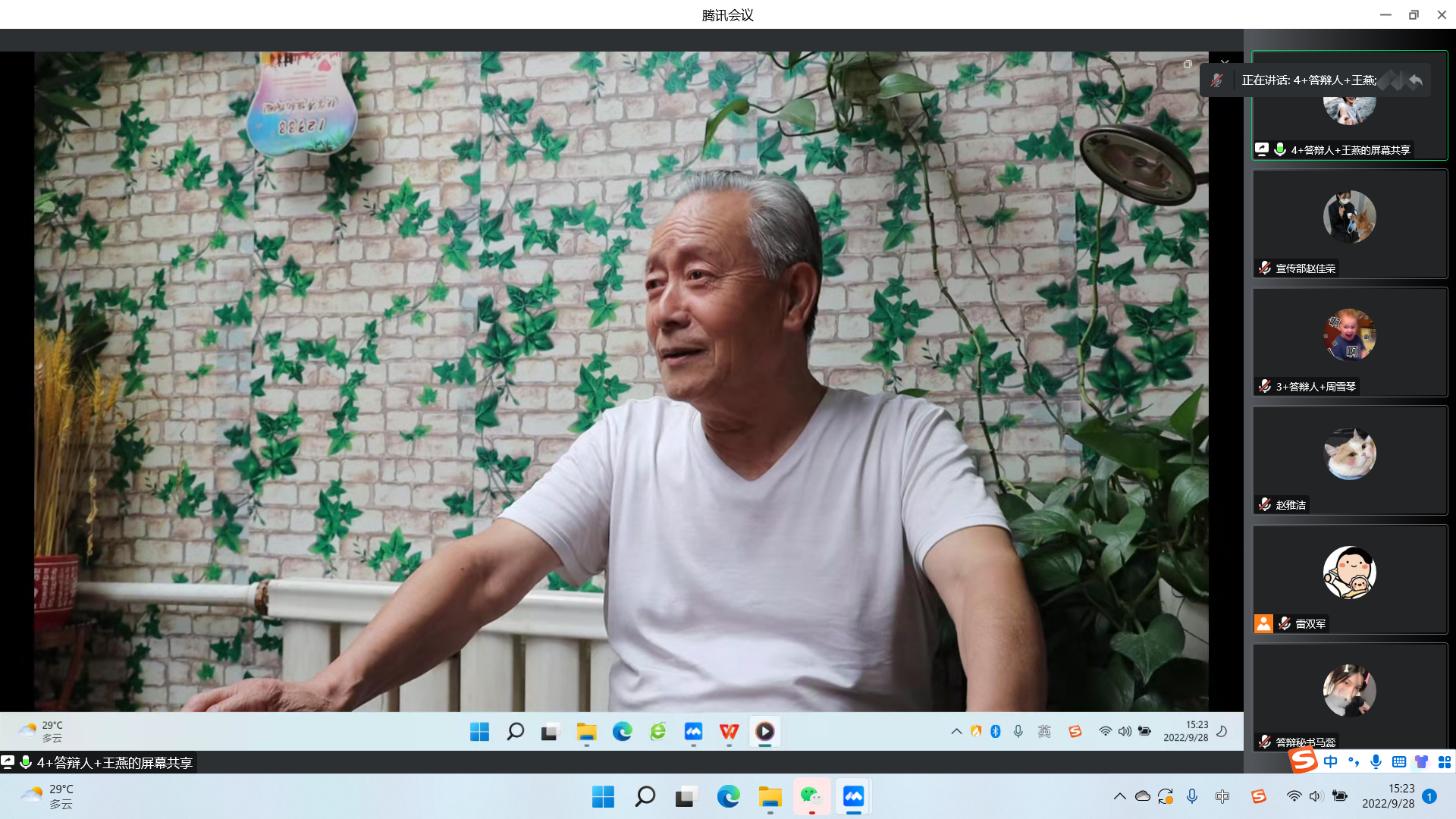This screenshot has width=1456, height=819.
Task: Open Sogou skin shirt icon
Action: point(1421,761)
